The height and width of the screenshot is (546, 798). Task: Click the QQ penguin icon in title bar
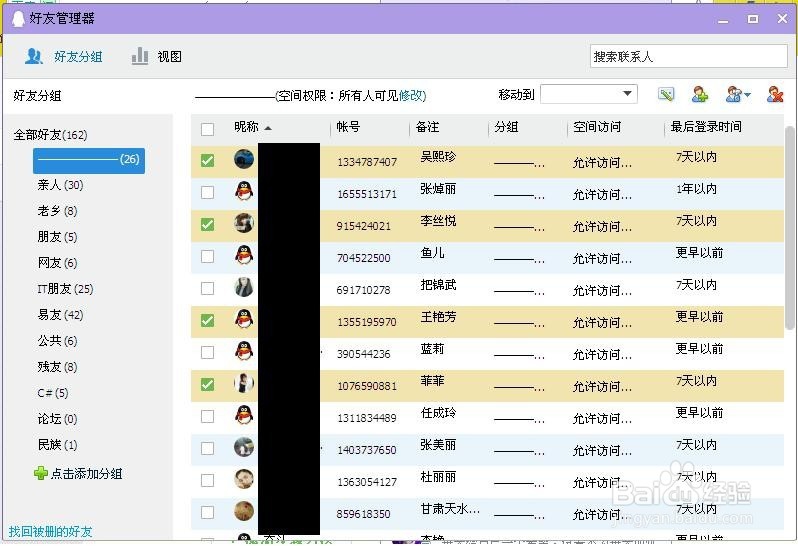coord(18,18)
